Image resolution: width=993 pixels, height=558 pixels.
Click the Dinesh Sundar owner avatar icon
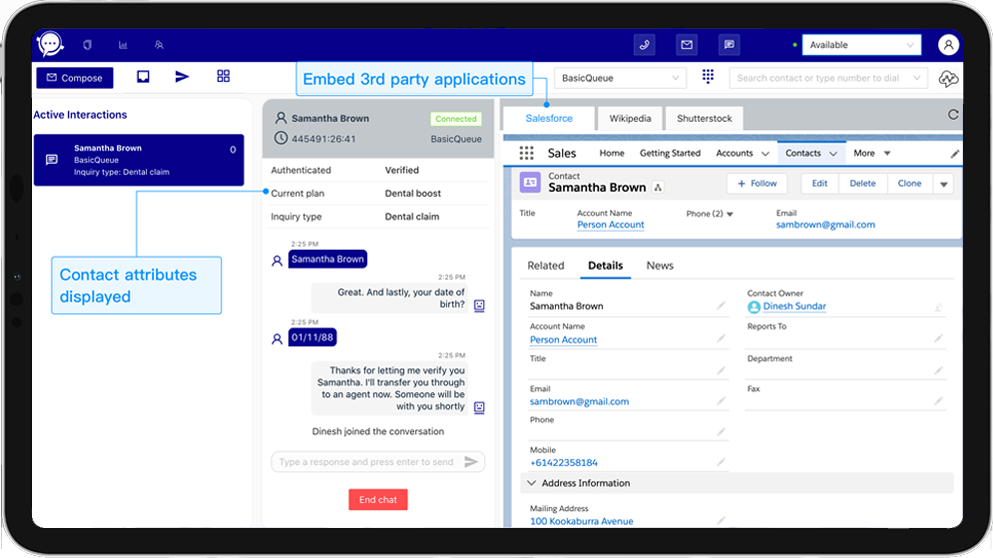754,307
